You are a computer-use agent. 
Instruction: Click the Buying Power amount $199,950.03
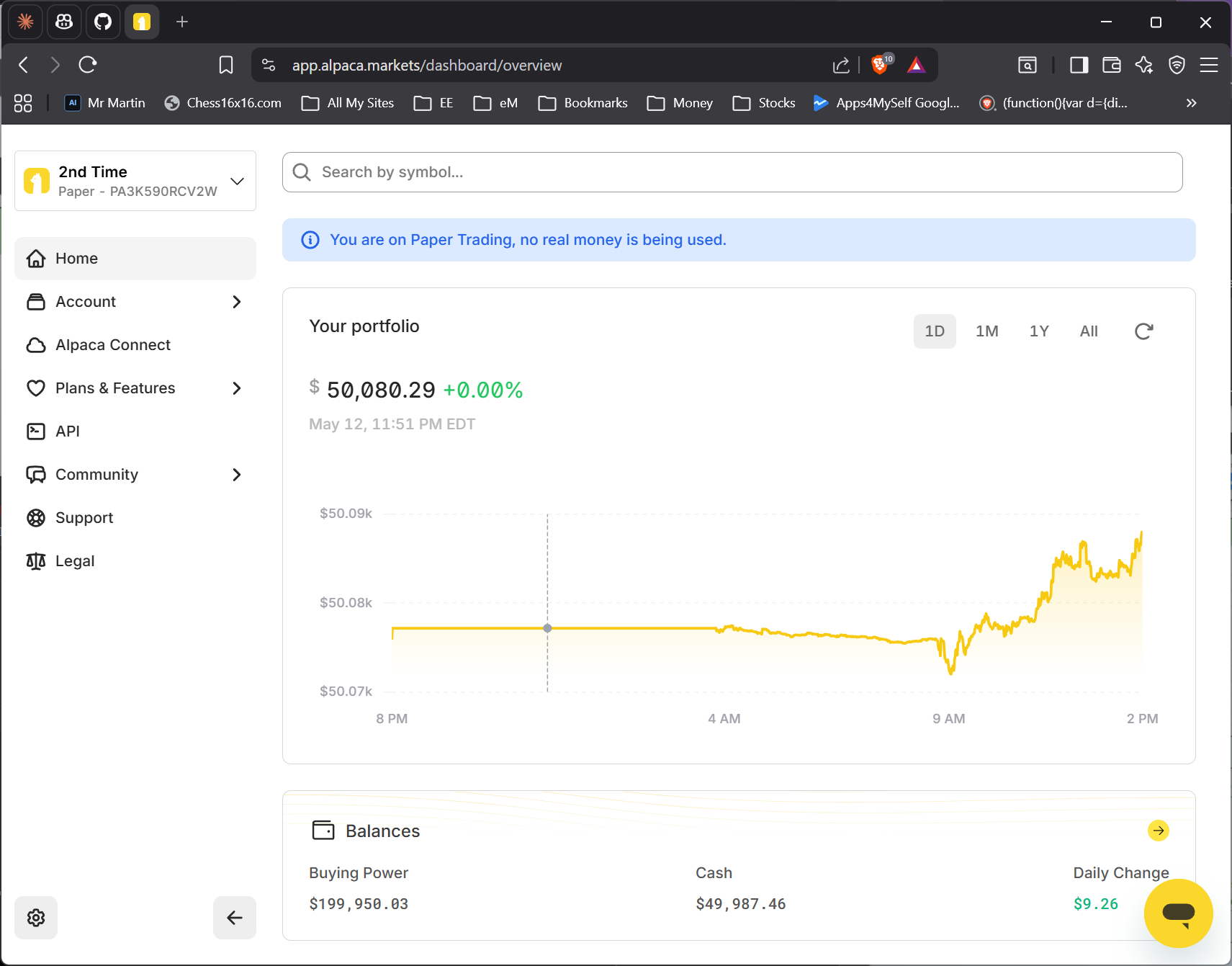click(x=359, y=904)
